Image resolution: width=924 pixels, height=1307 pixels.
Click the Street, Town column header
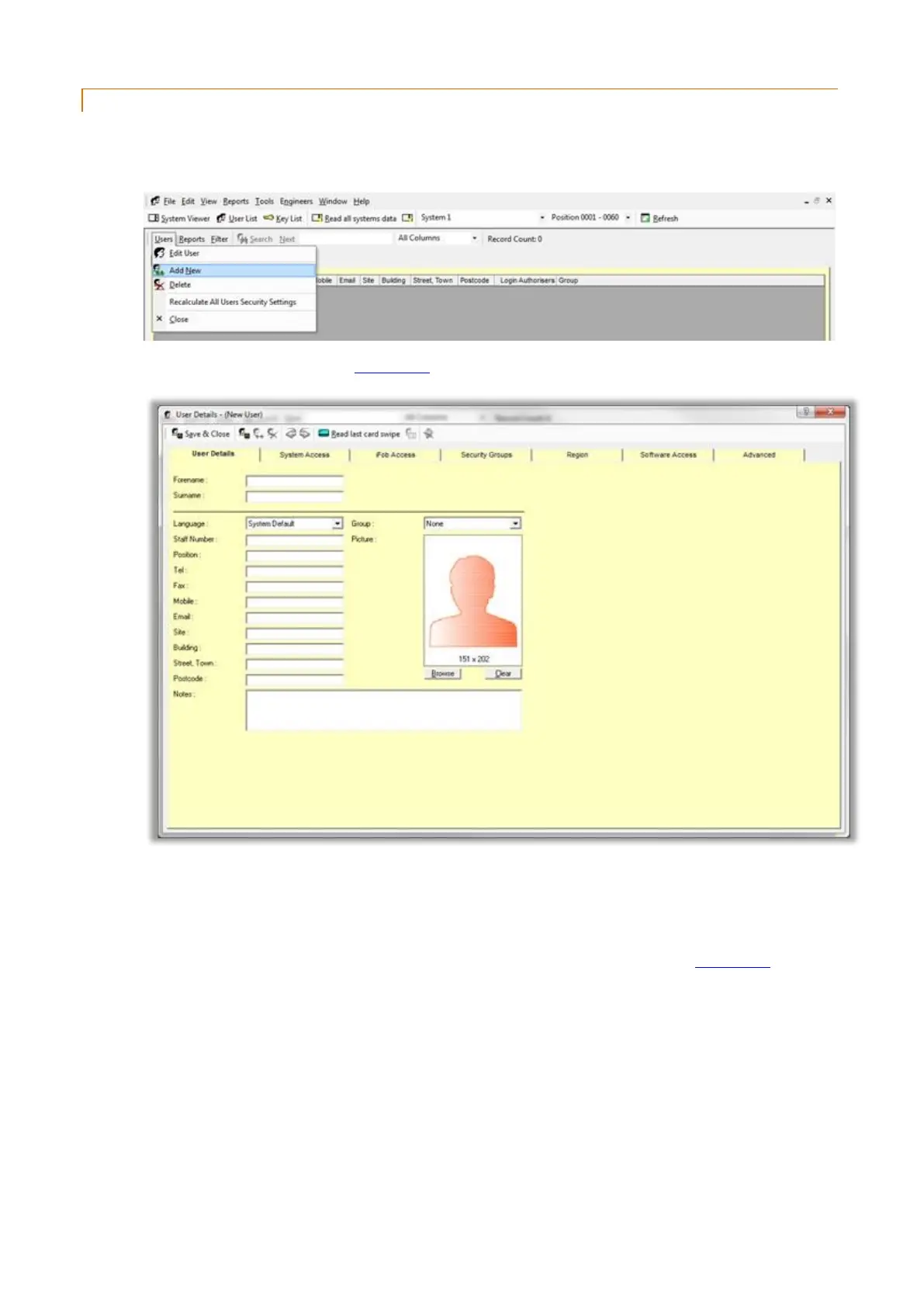(x=433, y=280)
